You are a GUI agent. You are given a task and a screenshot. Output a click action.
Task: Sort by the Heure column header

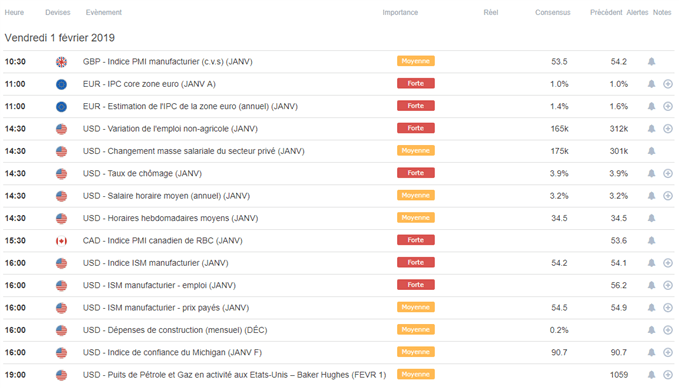(14, 13)
